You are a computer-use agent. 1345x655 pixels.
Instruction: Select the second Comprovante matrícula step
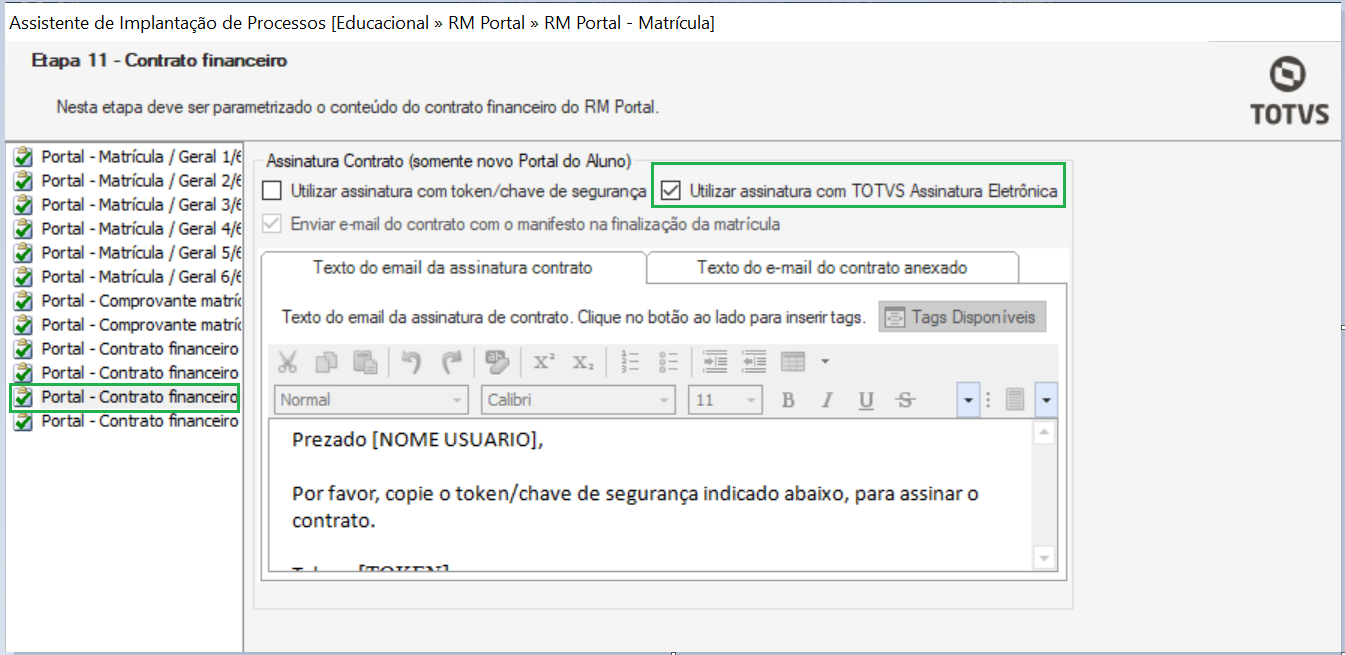click(127, 325)
